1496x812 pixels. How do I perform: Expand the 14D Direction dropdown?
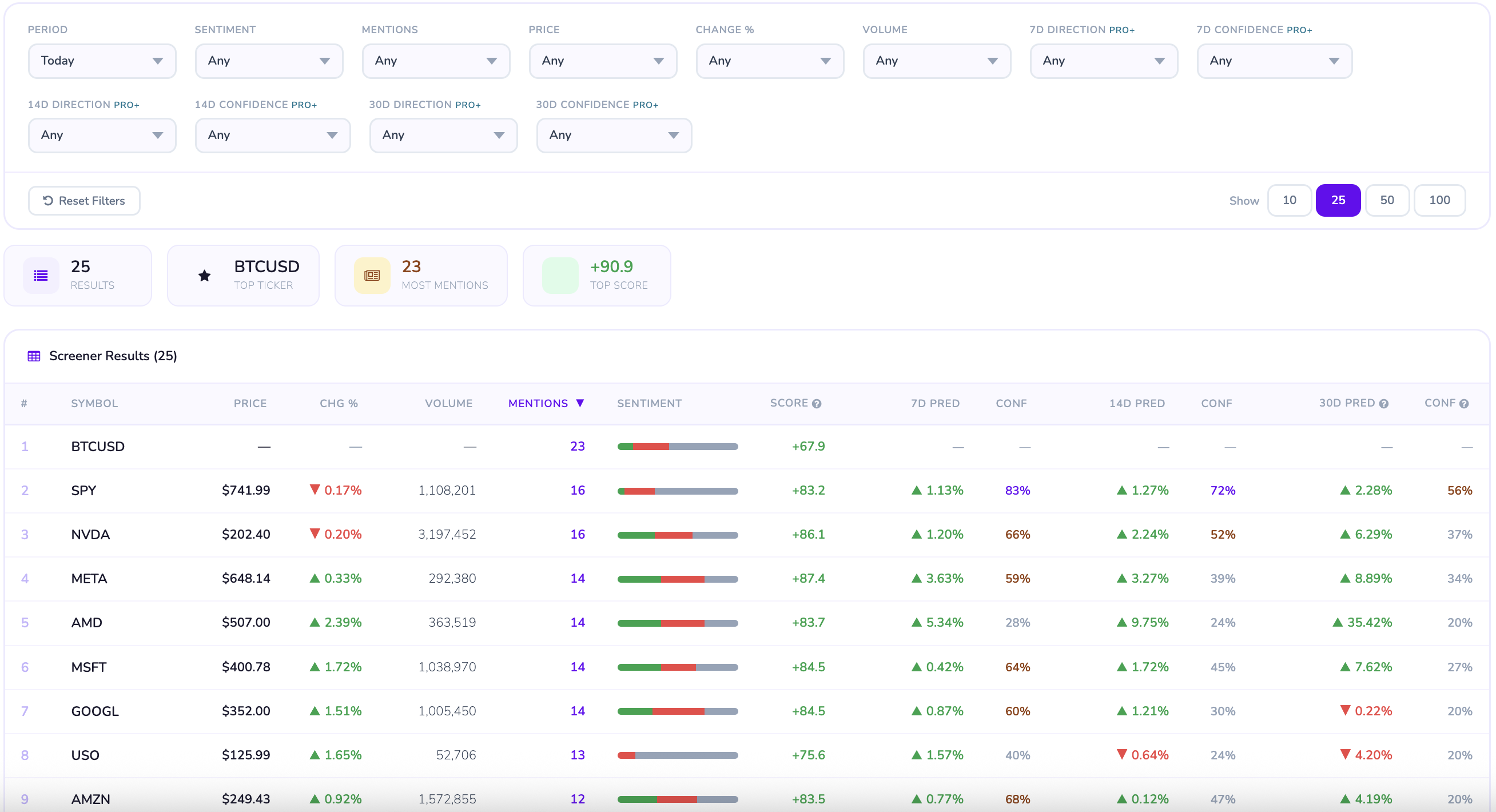point(102,136)
